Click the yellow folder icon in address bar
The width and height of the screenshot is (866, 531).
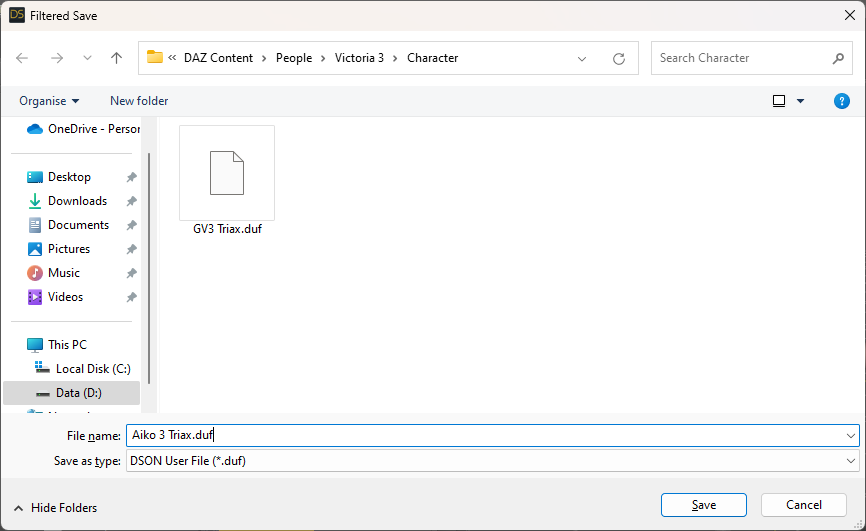(155, 57)
